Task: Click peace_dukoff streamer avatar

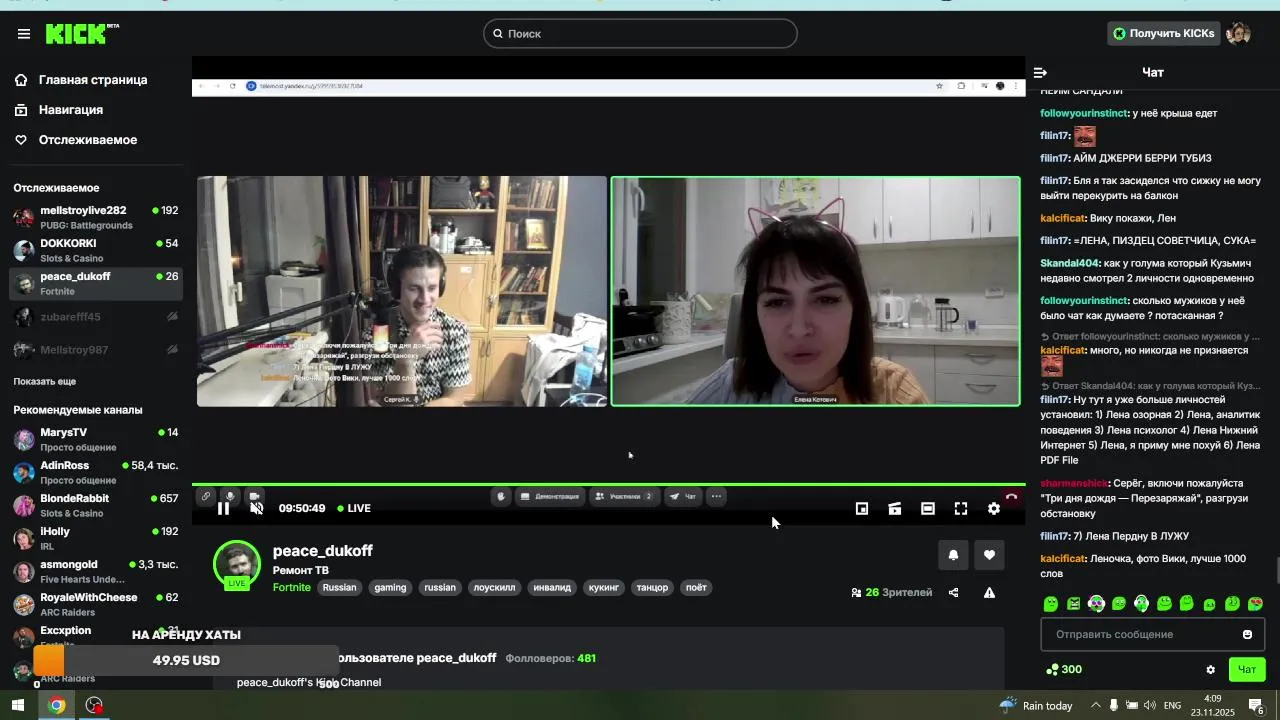Action: pos(237,564)
